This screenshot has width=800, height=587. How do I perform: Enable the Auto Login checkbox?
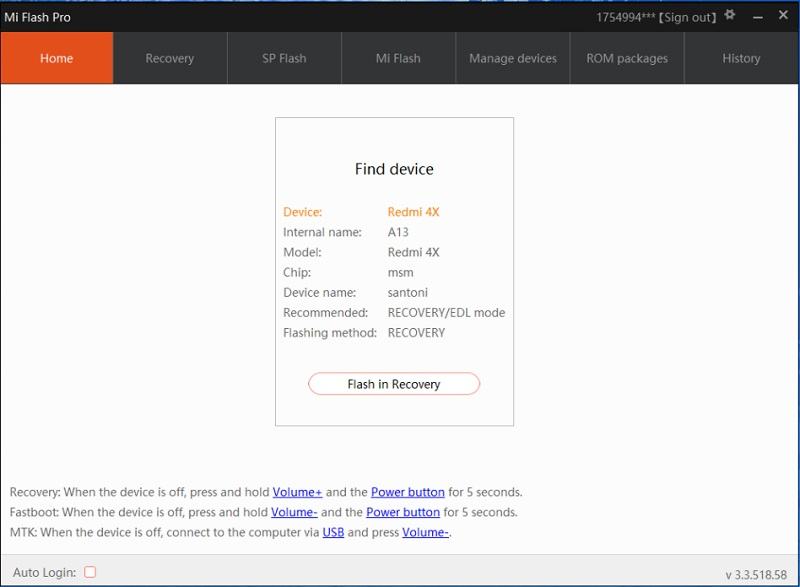90,572
